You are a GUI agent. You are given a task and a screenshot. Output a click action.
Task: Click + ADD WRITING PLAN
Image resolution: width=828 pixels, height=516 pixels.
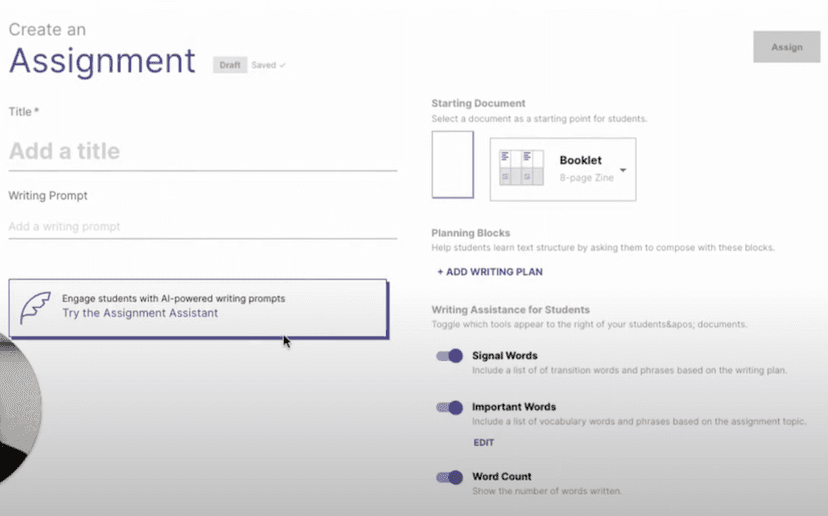[490, 272]
